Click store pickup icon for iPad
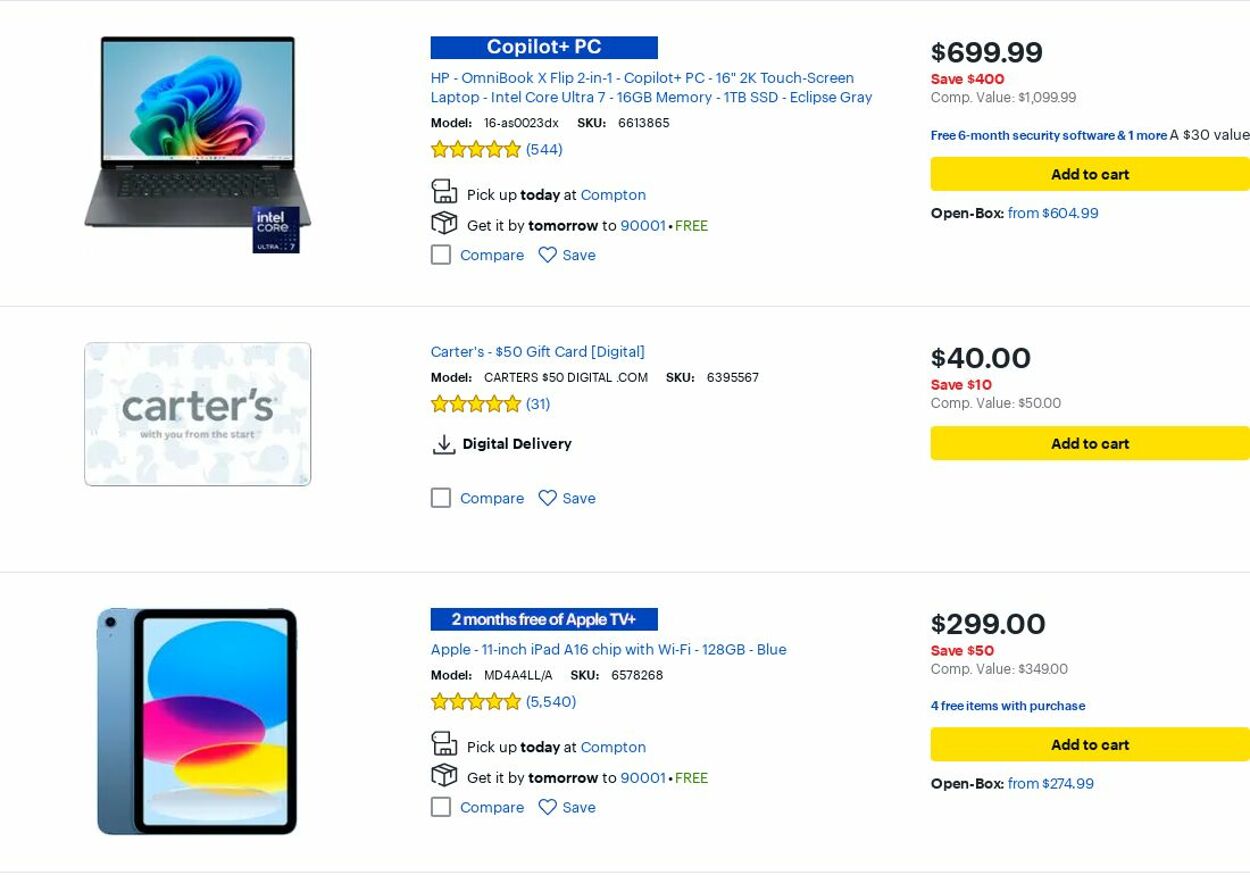 click(444, 744)
